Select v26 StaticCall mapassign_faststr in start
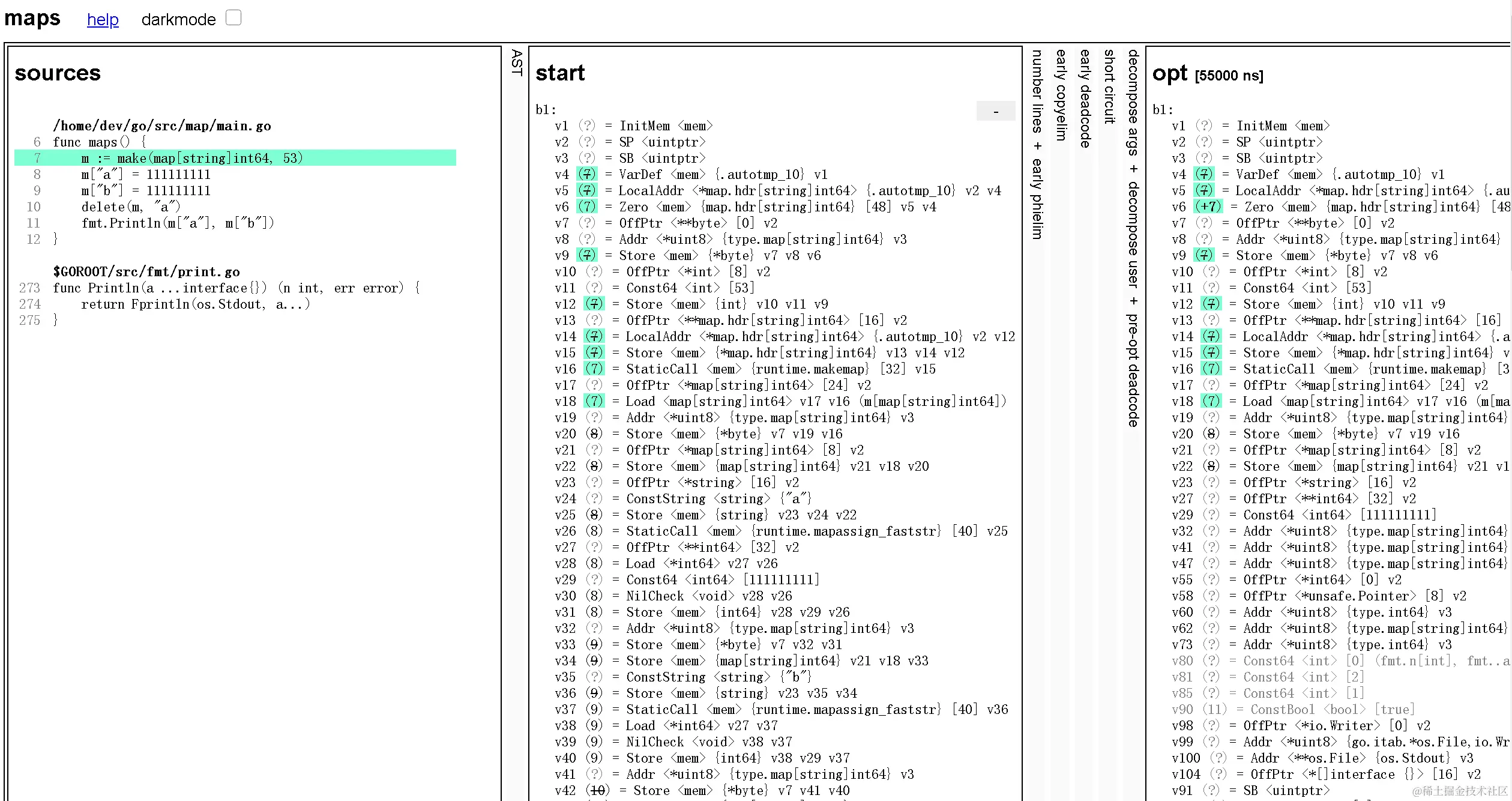 tap(565, 531)
